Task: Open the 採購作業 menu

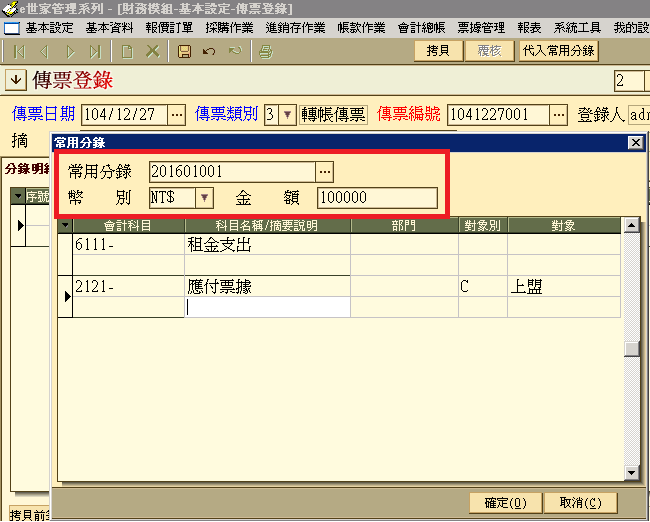Action: pyautogui.click(x=230, y=27)
